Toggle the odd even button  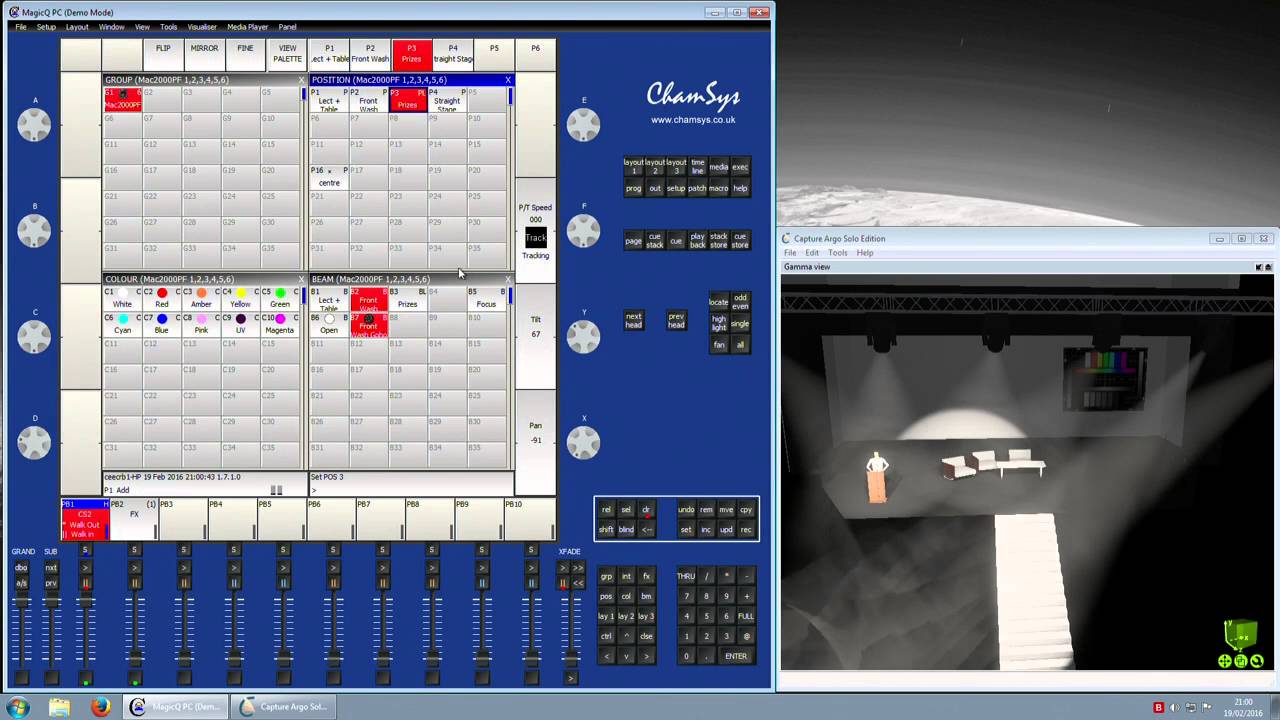click(740, 302)
